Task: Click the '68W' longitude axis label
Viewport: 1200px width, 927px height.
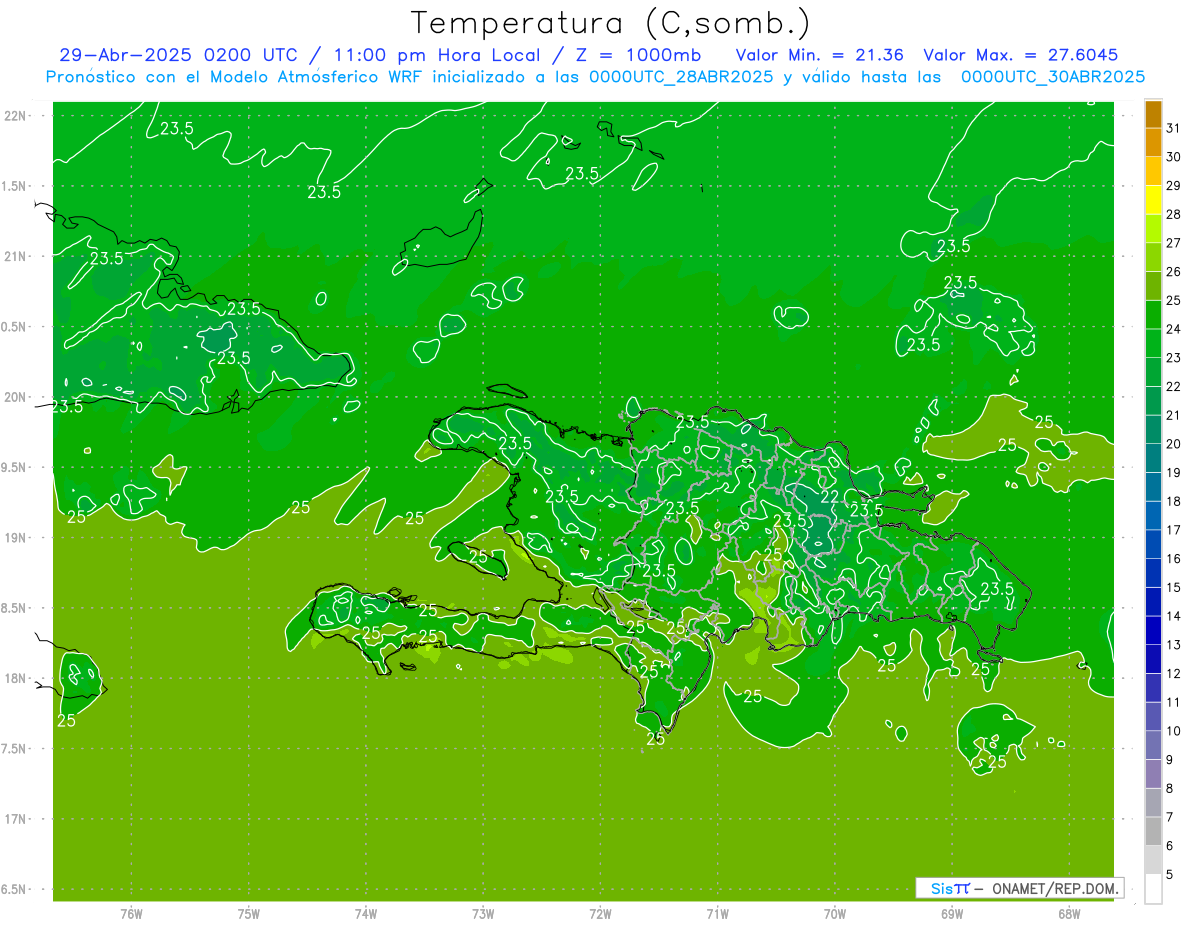Action: (1069, 913)
